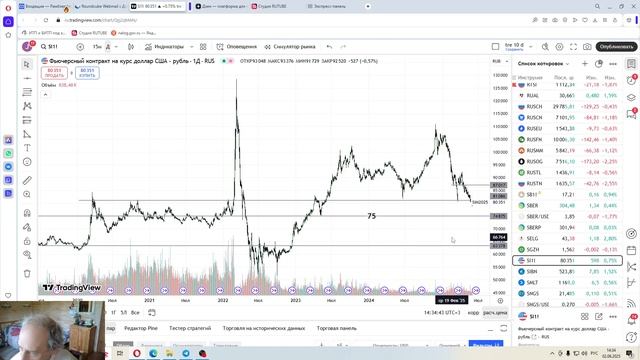Lock all drawing tools
The height and width of the screenshot is (360, 640).
pos(27,241)
